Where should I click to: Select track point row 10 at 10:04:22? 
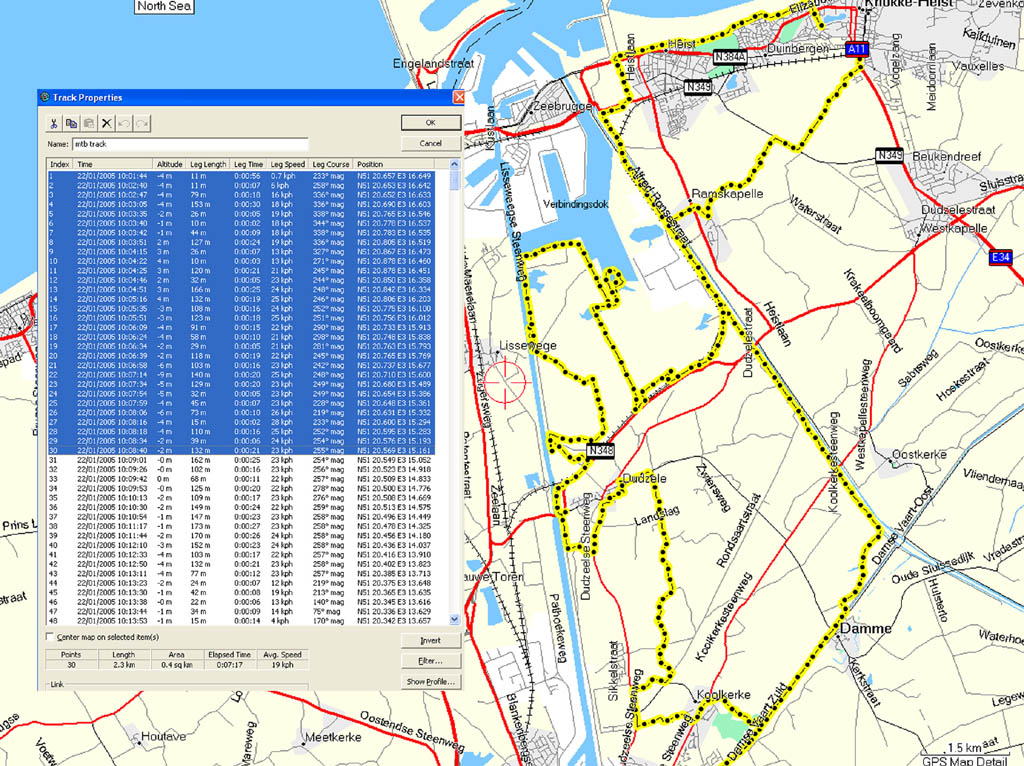click(x=242, y=261)
